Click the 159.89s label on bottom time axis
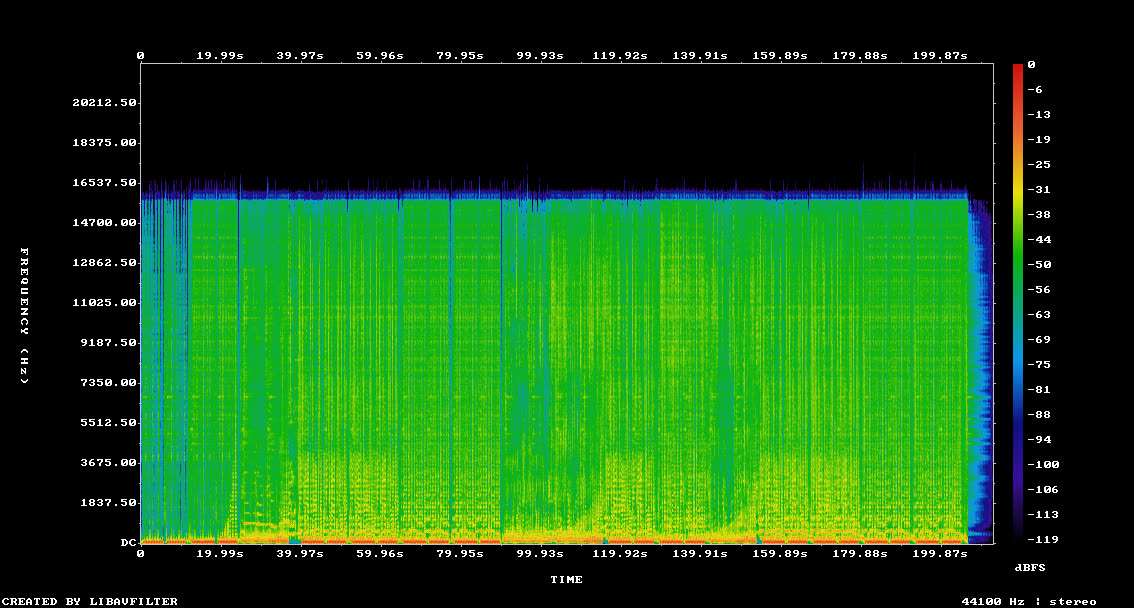This screenshot has width=1134, height=608. 781,553
